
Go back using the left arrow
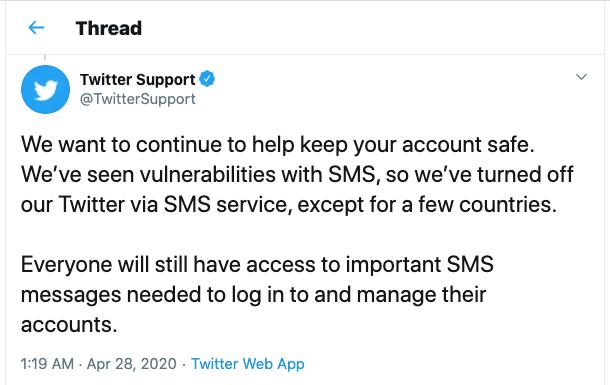point(36,28)
